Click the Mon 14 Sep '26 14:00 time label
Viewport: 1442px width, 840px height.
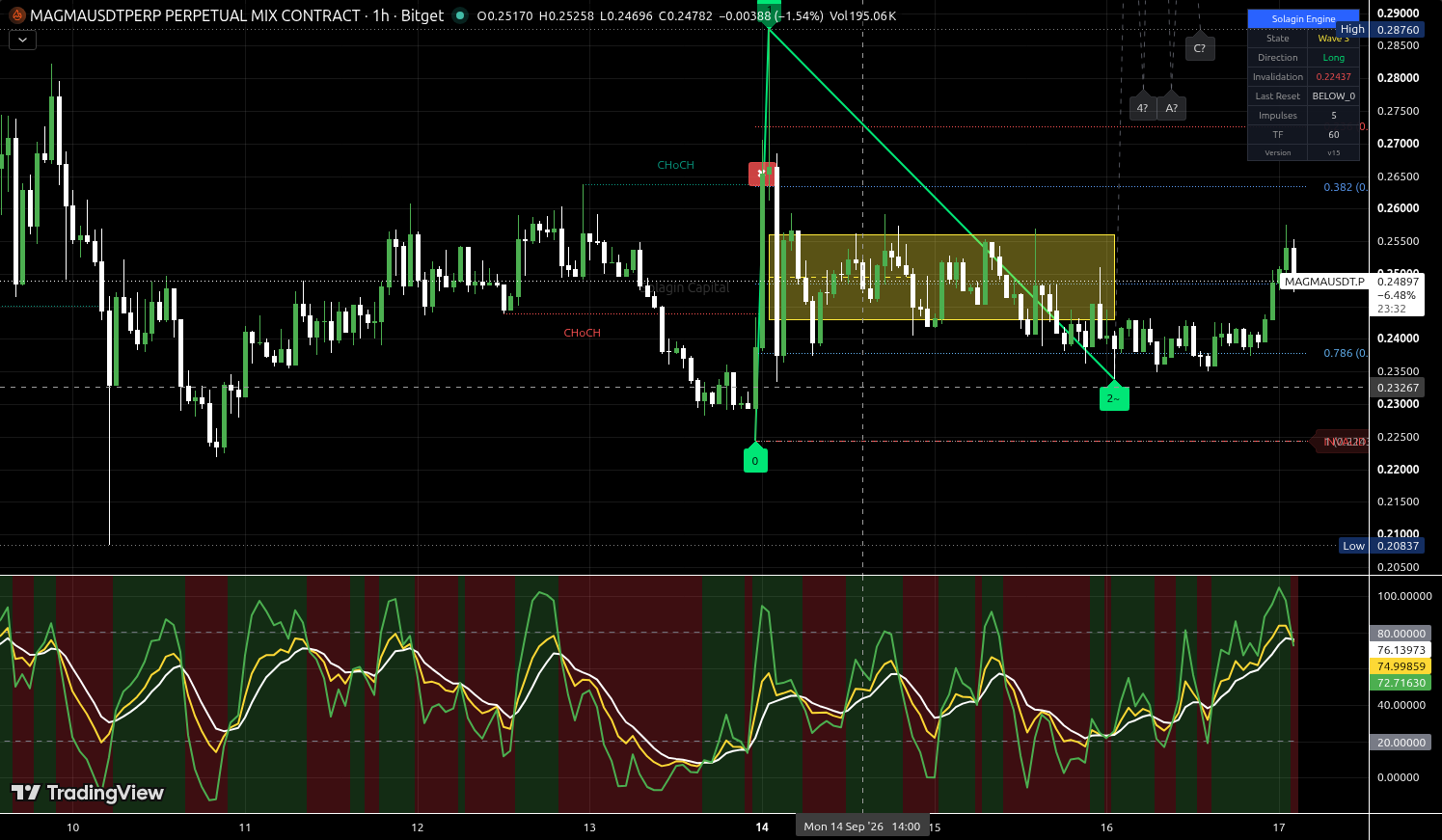tap(862, 826)
